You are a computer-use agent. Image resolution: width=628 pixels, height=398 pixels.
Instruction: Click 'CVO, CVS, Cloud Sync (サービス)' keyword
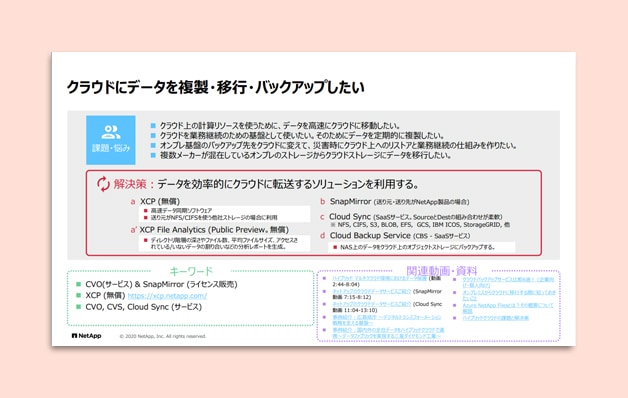[143, 307]
